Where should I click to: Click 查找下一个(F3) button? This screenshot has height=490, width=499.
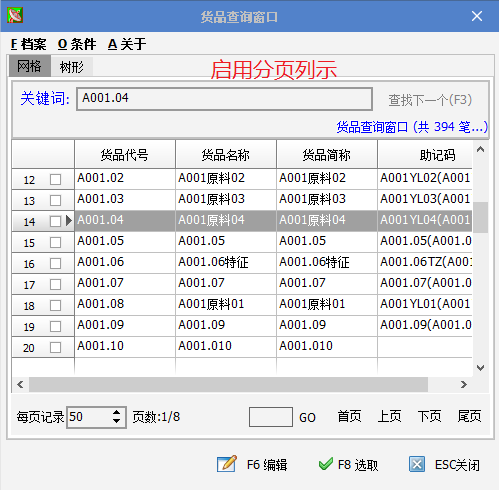[430, 100]
